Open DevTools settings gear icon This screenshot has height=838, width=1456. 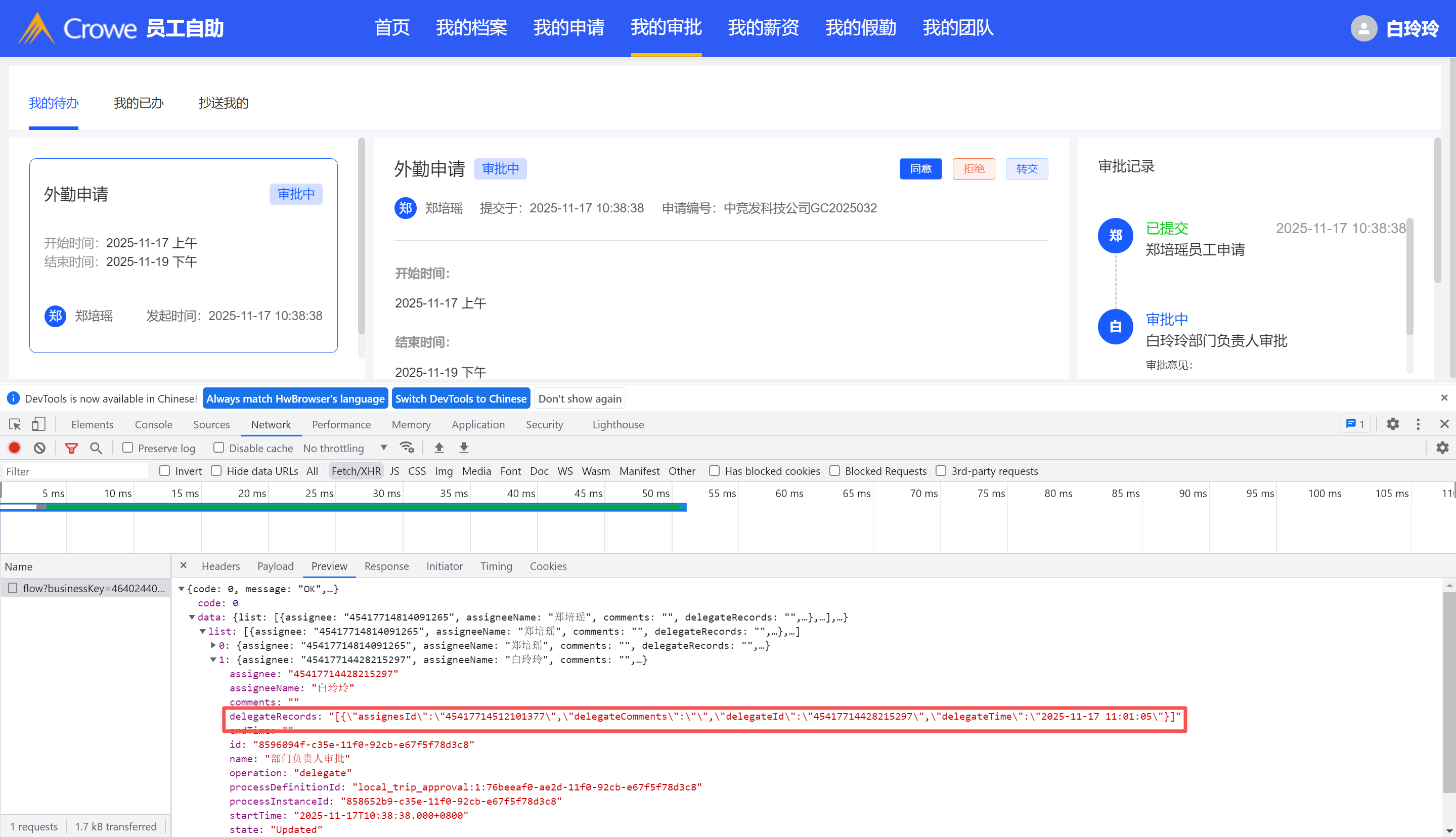point(1393,424)
